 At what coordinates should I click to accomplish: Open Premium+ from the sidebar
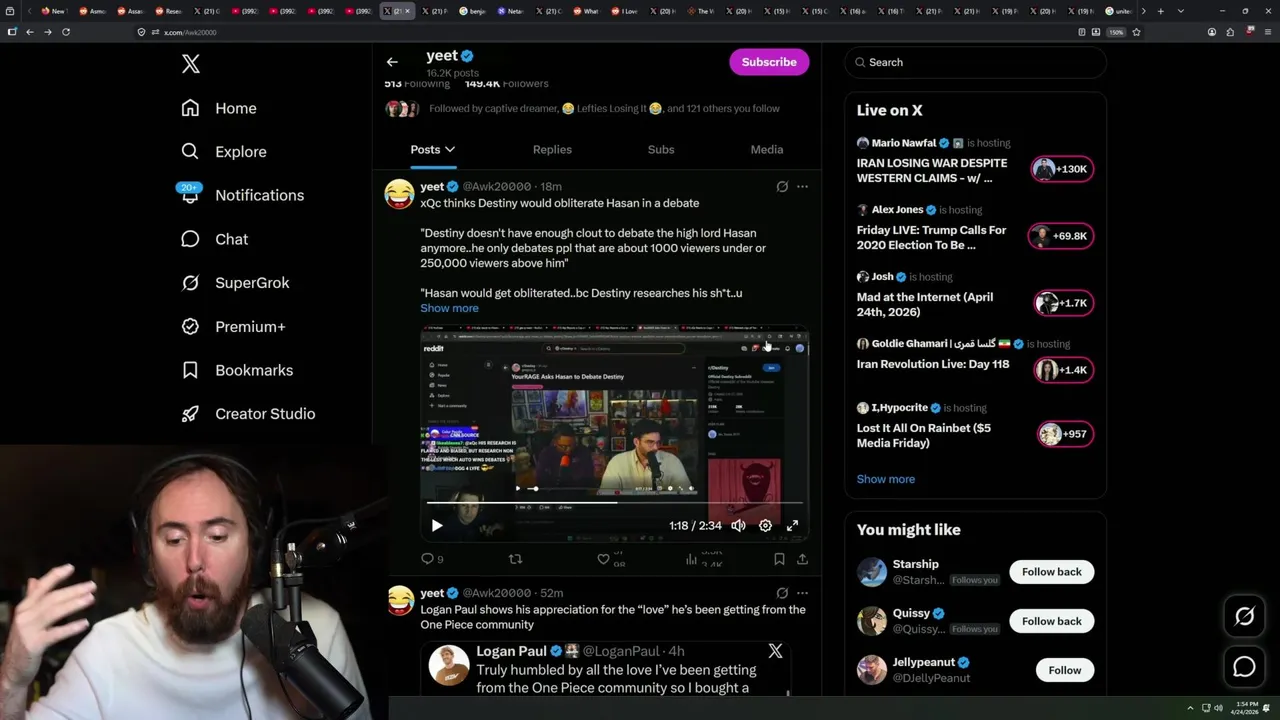pos(233,326)
